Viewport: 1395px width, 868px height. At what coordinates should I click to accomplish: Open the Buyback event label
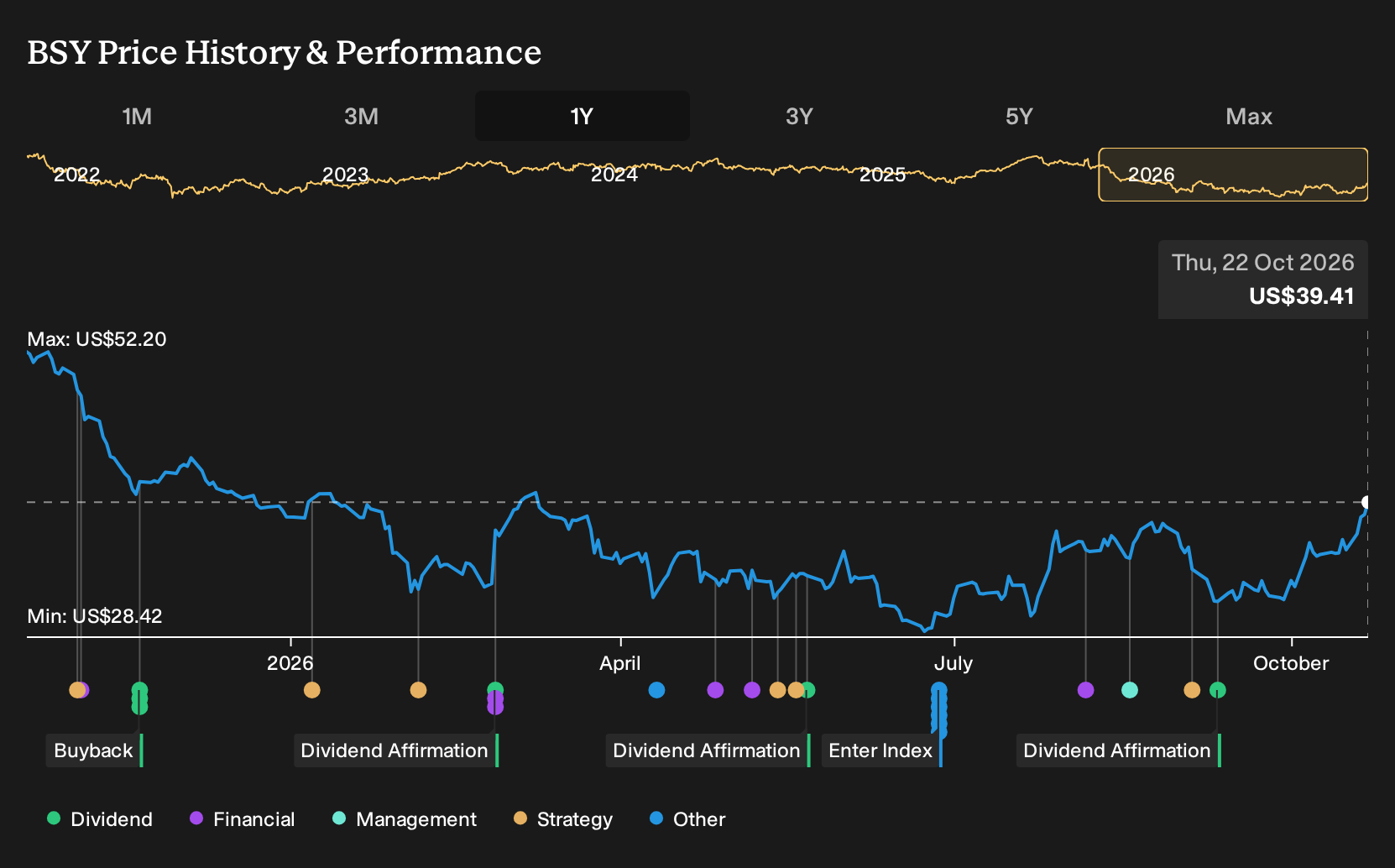click(94, 750)
